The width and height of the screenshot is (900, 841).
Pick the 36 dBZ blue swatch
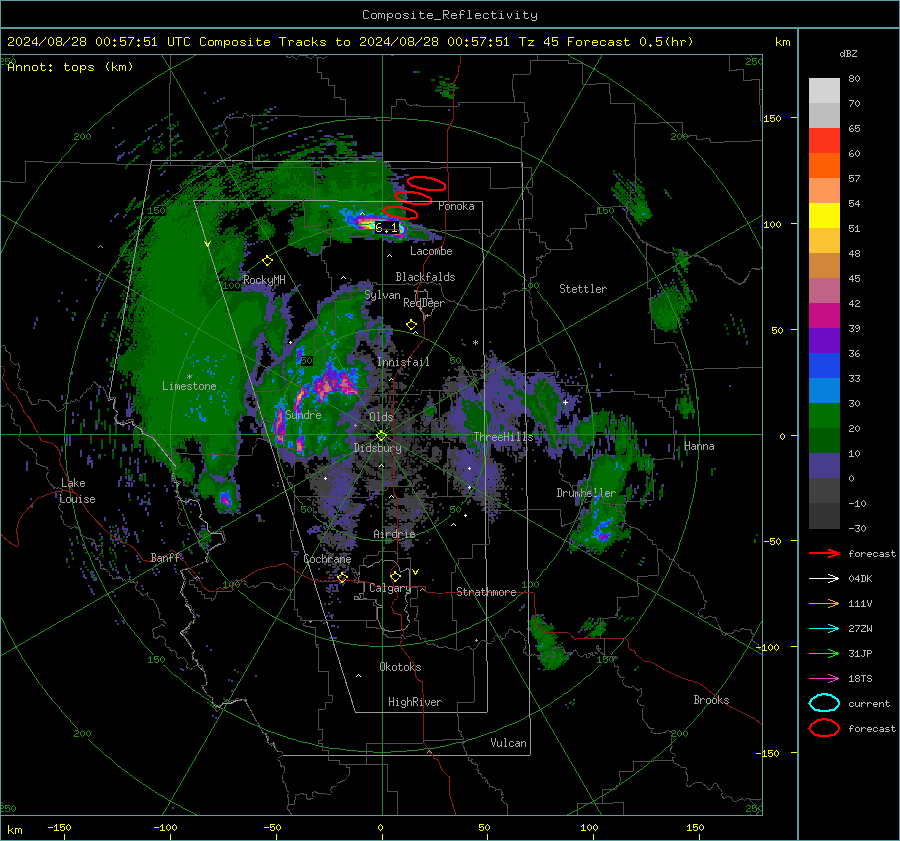coord(824,365)
